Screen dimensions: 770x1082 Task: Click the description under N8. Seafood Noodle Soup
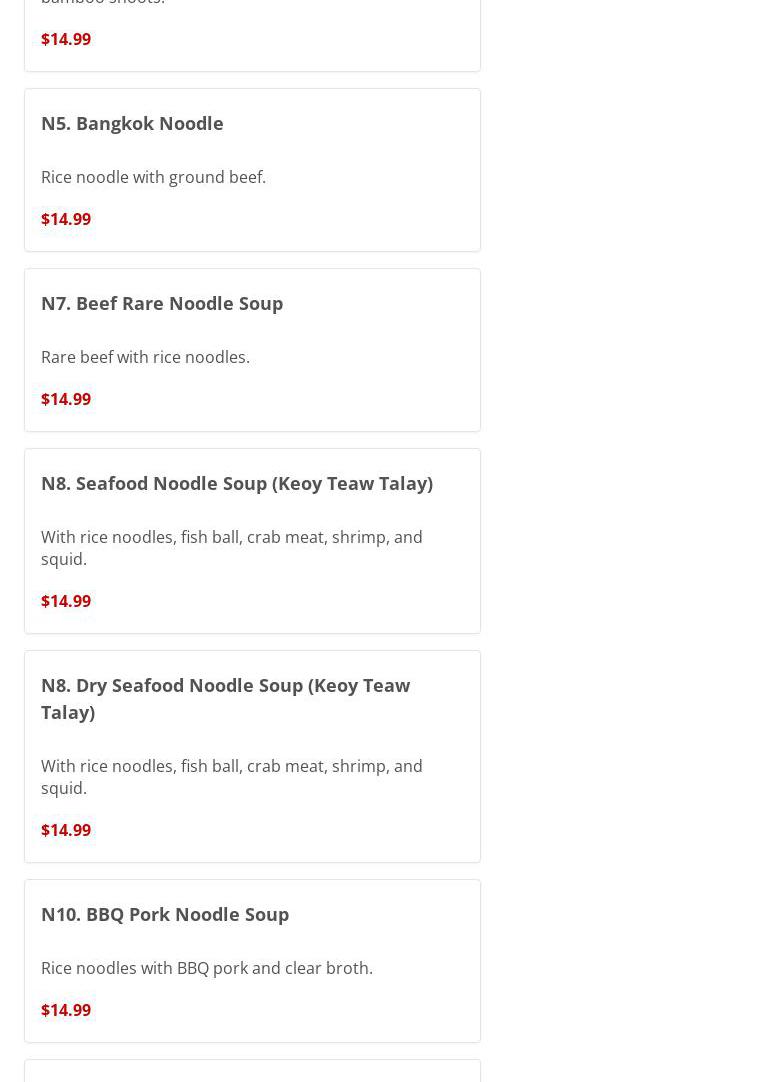coord(232,548)
